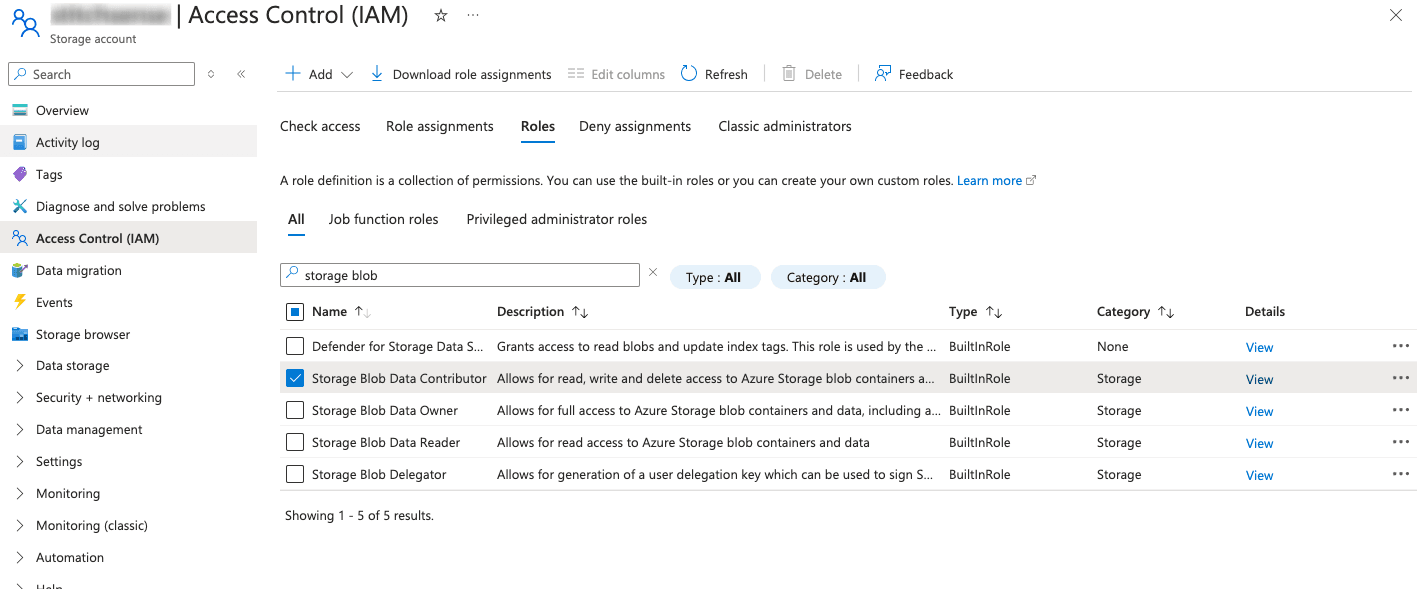Expand the Security + networking section
The height and width of the screenshot is (589, 1427).
[x=98, y=397]
